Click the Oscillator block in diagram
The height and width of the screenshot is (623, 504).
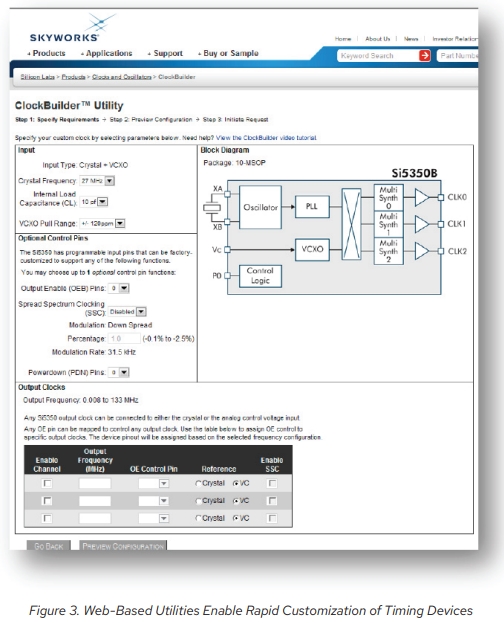(260, 207)
